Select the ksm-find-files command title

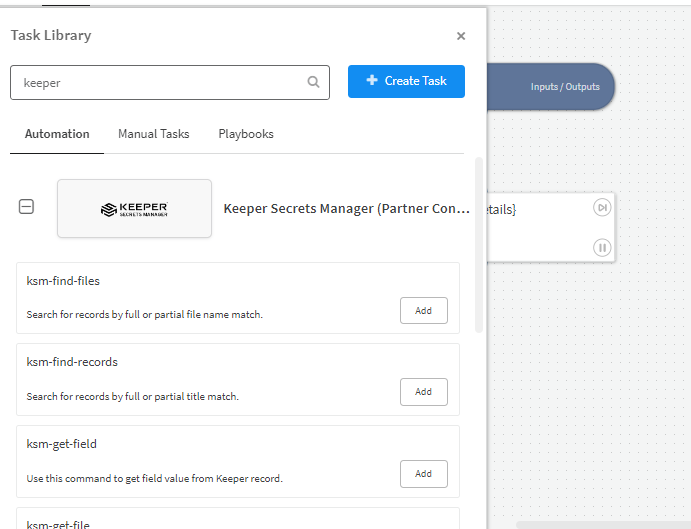pos(63,281)
